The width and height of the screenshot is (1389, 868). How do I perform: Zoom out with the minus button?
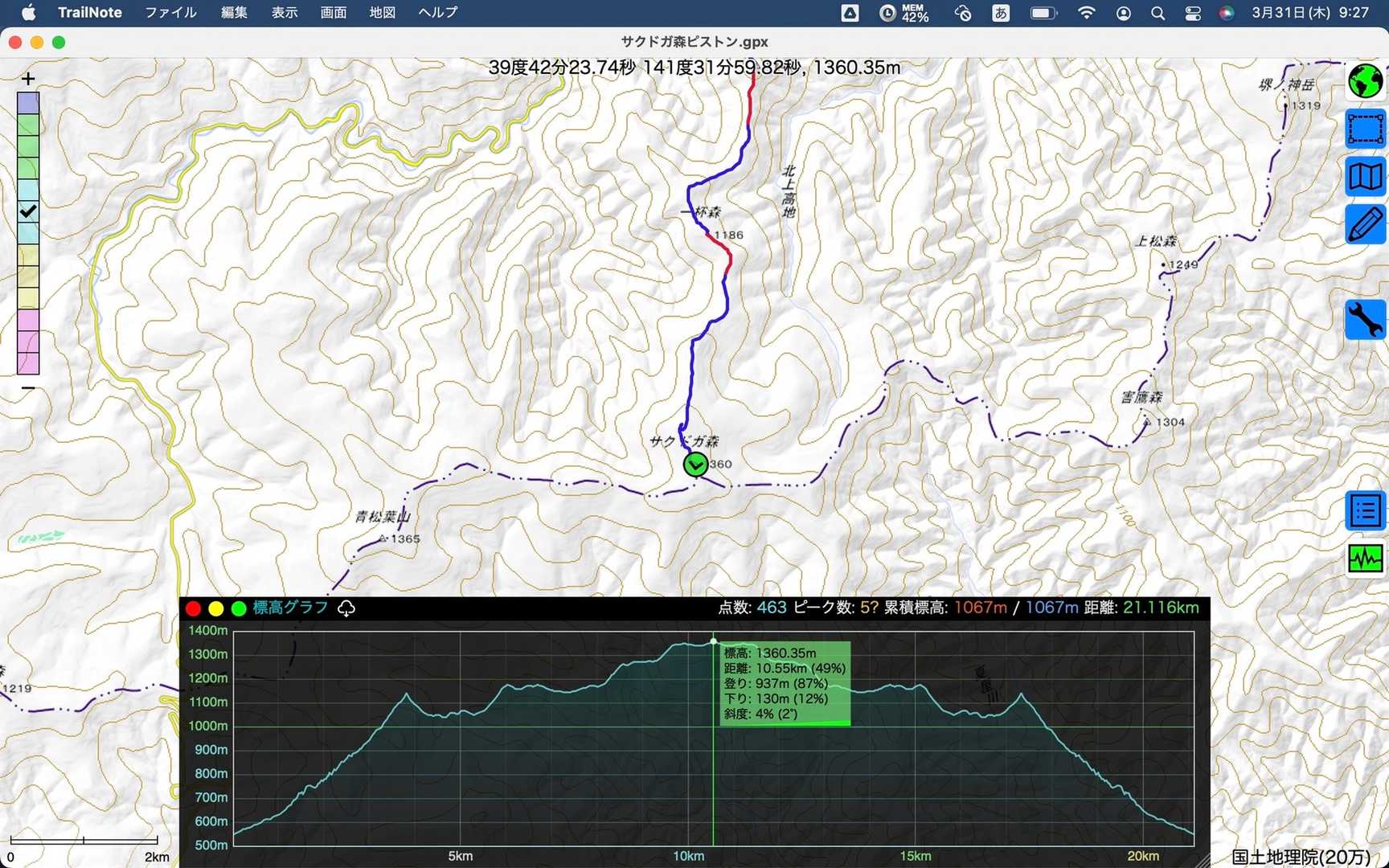28,388
